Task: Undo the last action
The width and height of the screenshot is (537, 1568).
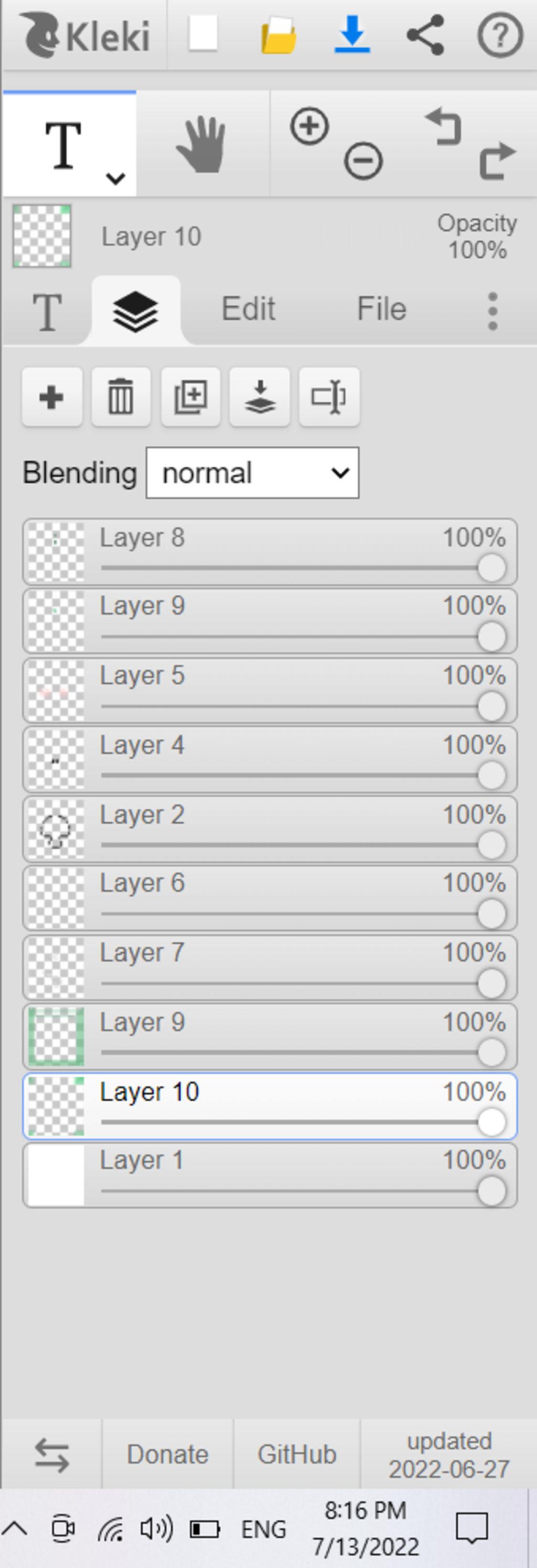Action: [443, 126]
